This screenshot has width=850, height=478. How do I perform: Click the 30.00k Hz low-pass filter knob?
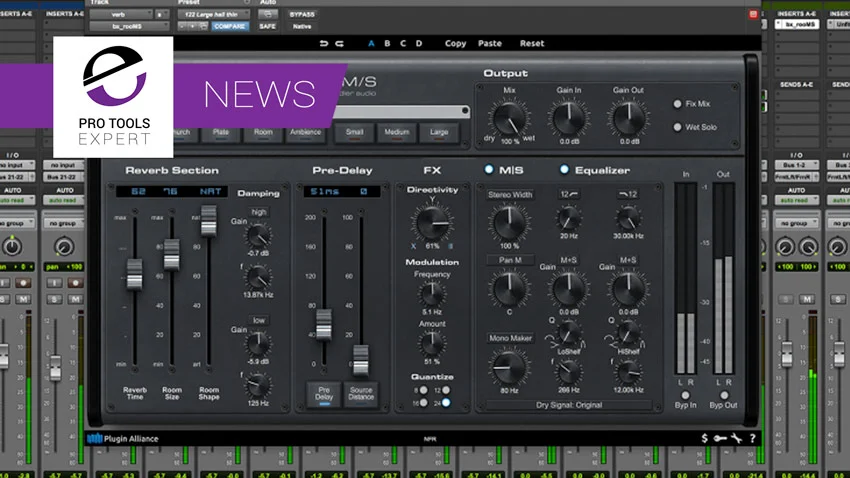click(628, 218)
